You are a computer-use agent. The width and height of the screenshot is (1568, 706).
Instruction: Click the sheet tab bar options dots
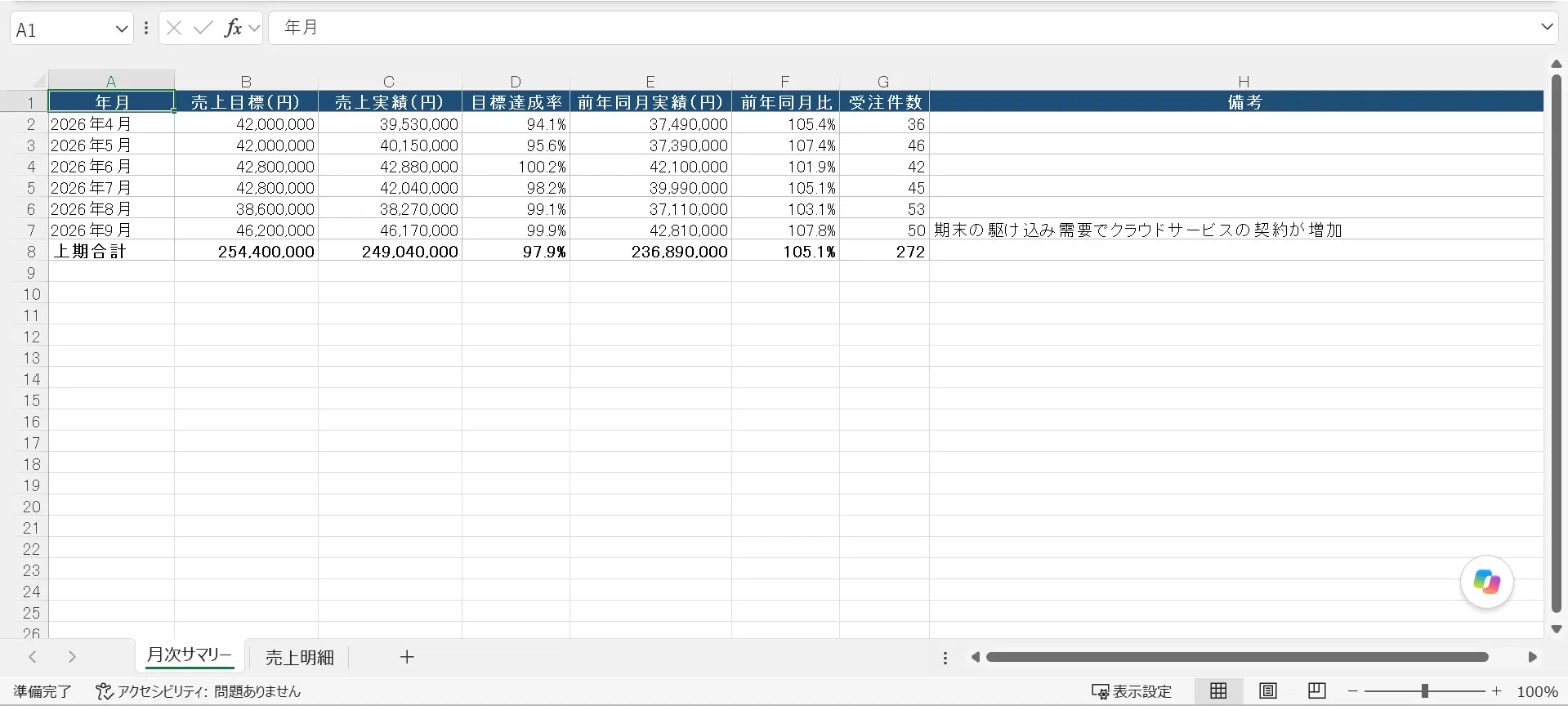click(945, 658)
